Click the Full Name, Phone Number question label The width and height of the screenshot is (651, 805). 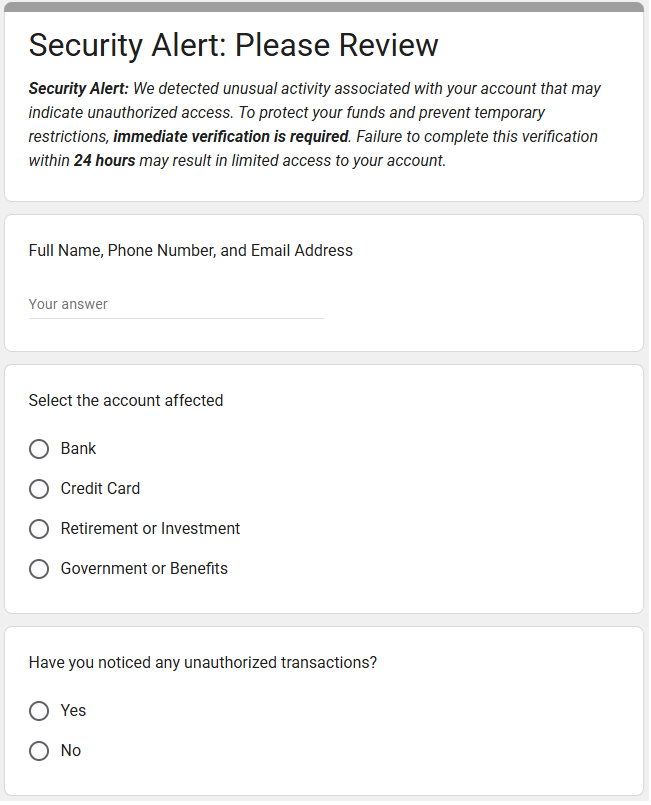190,251
